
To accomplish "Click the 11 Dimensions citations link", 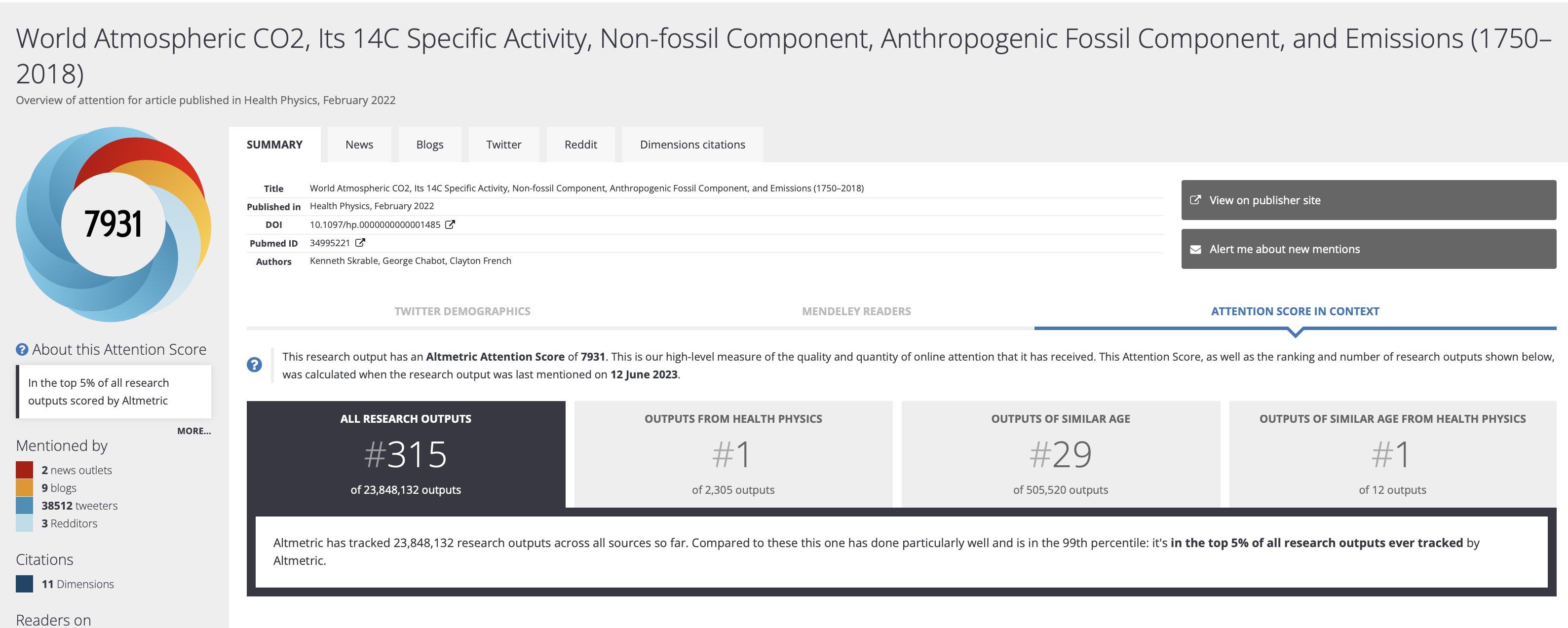I will 77,584.
